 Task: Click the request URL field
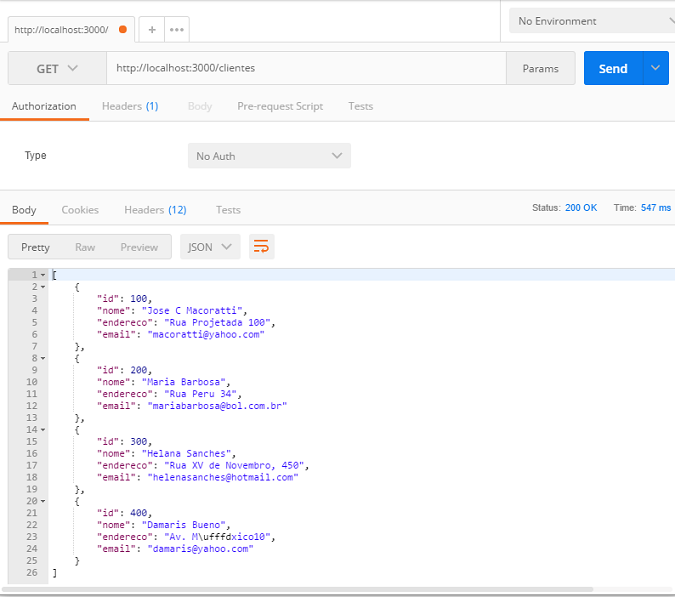(306, 68)
